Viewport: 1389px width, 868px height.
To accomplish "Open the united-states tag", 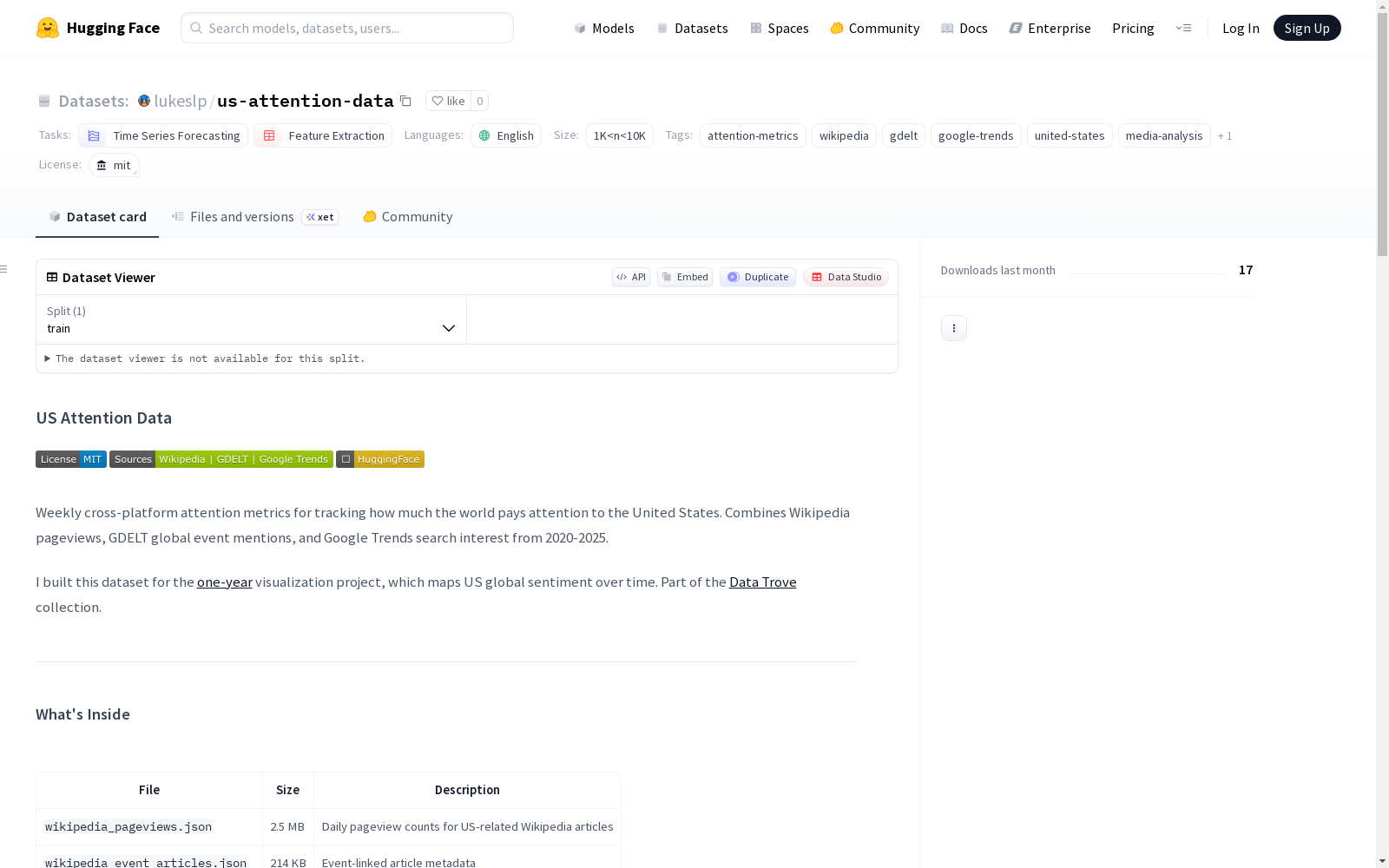I will pyautogui.click(x=1070, y=135).
